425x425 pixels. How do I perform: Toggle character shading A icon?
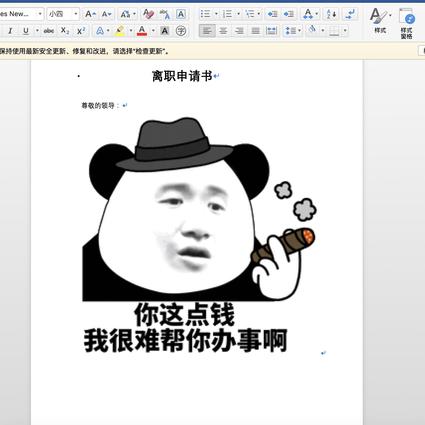coord(164,31)
